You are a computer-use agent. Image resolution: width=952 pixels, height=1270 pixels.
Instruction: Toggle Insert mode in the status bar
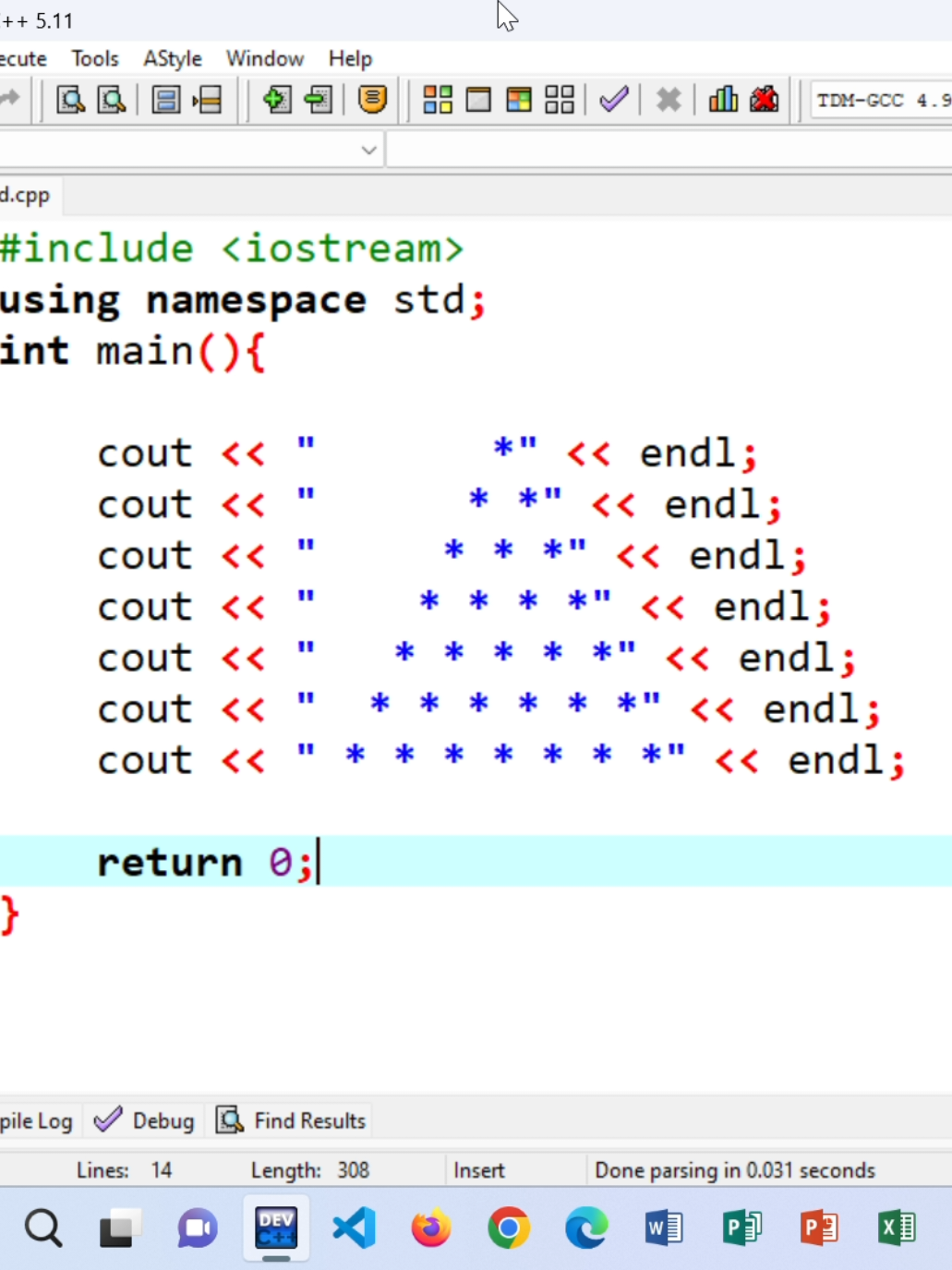[x=479, y=1170]
